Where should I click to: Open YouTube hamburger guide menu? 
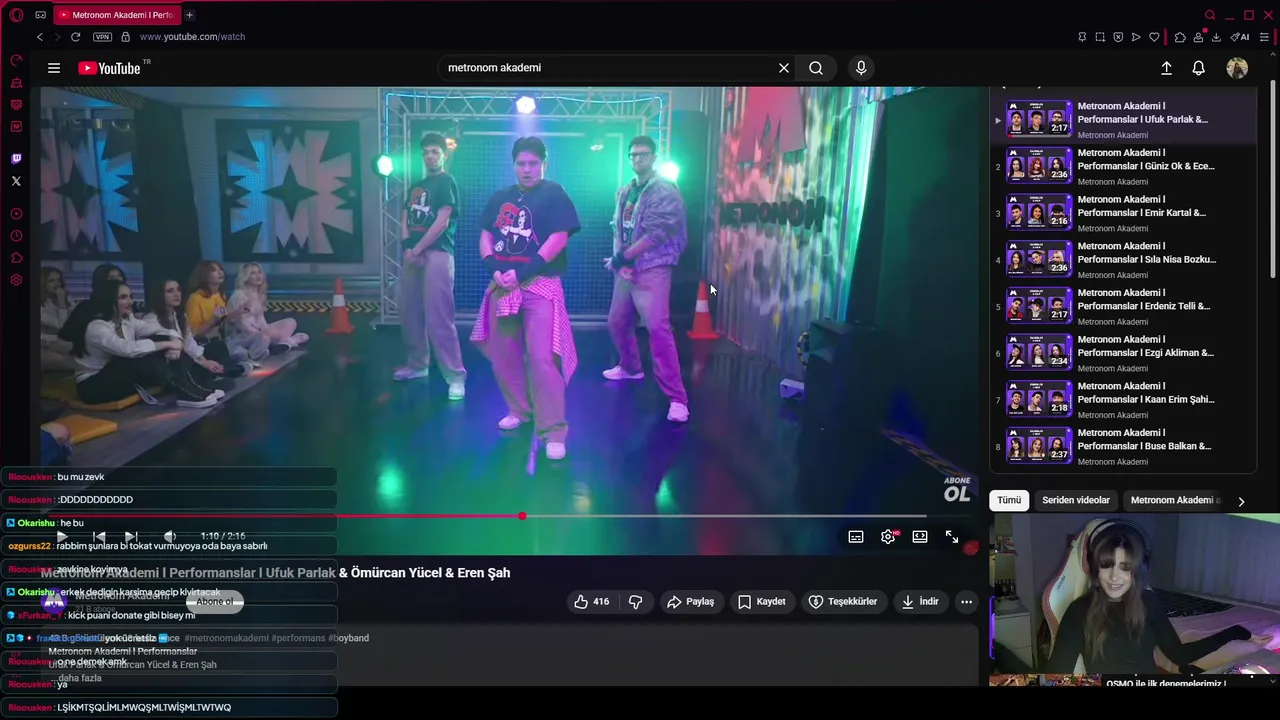(54, 68)
